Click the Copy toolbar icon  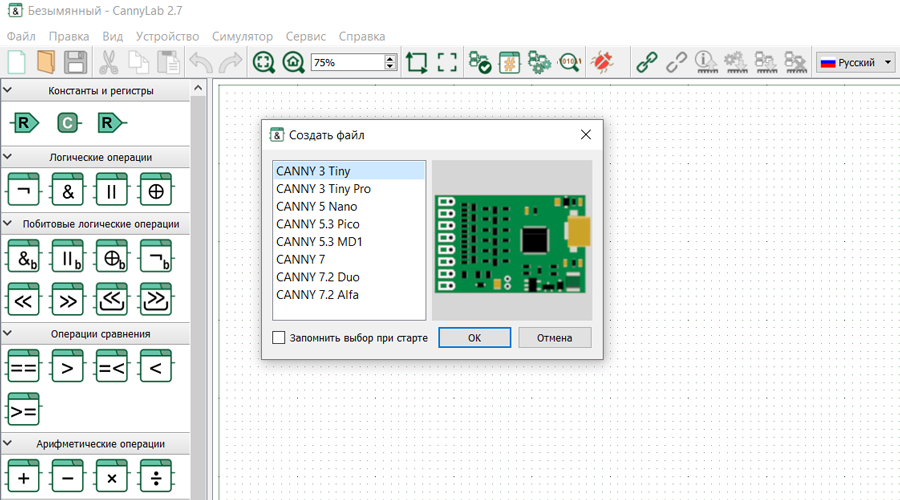click(138, 62)
